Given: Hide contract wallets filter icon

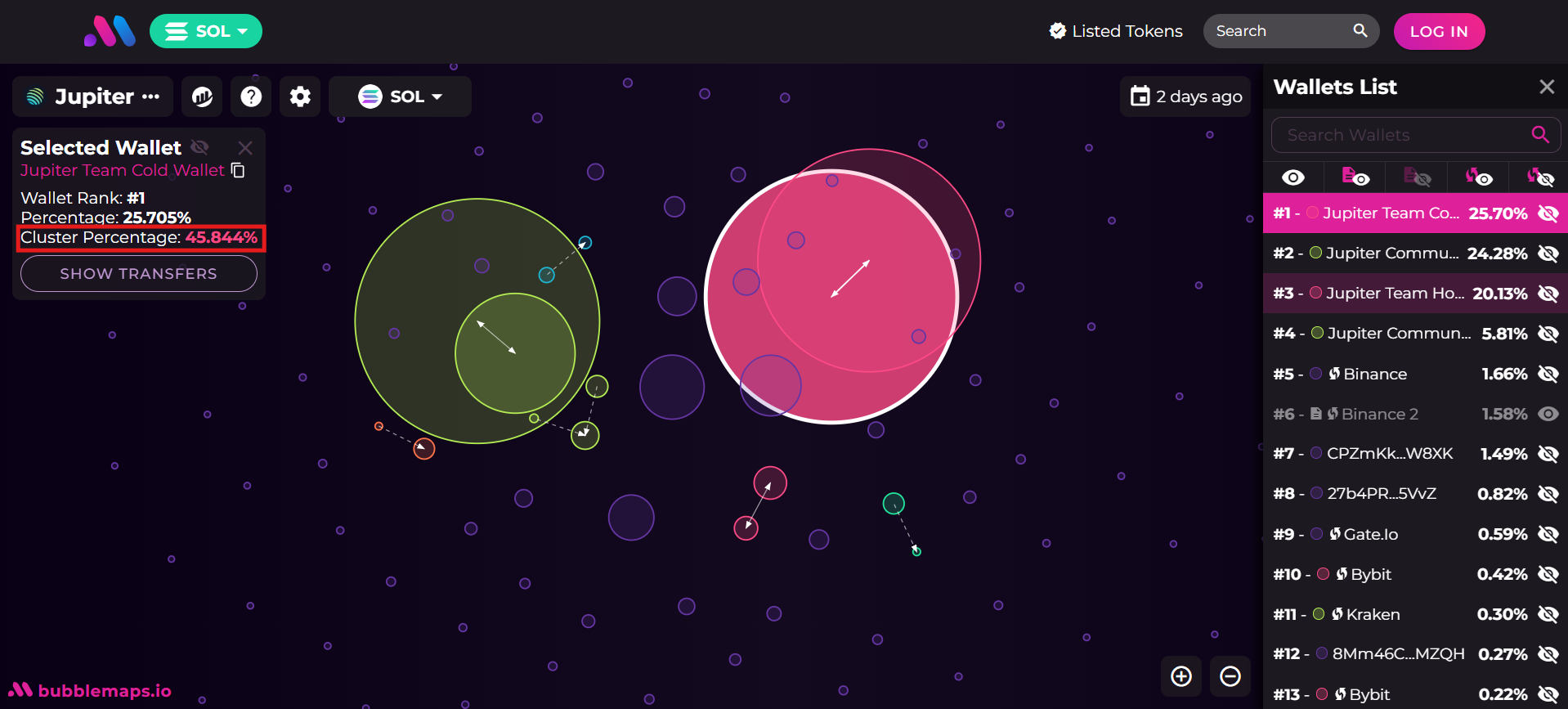Looking at the screenshot, I should click(1418, 177).
